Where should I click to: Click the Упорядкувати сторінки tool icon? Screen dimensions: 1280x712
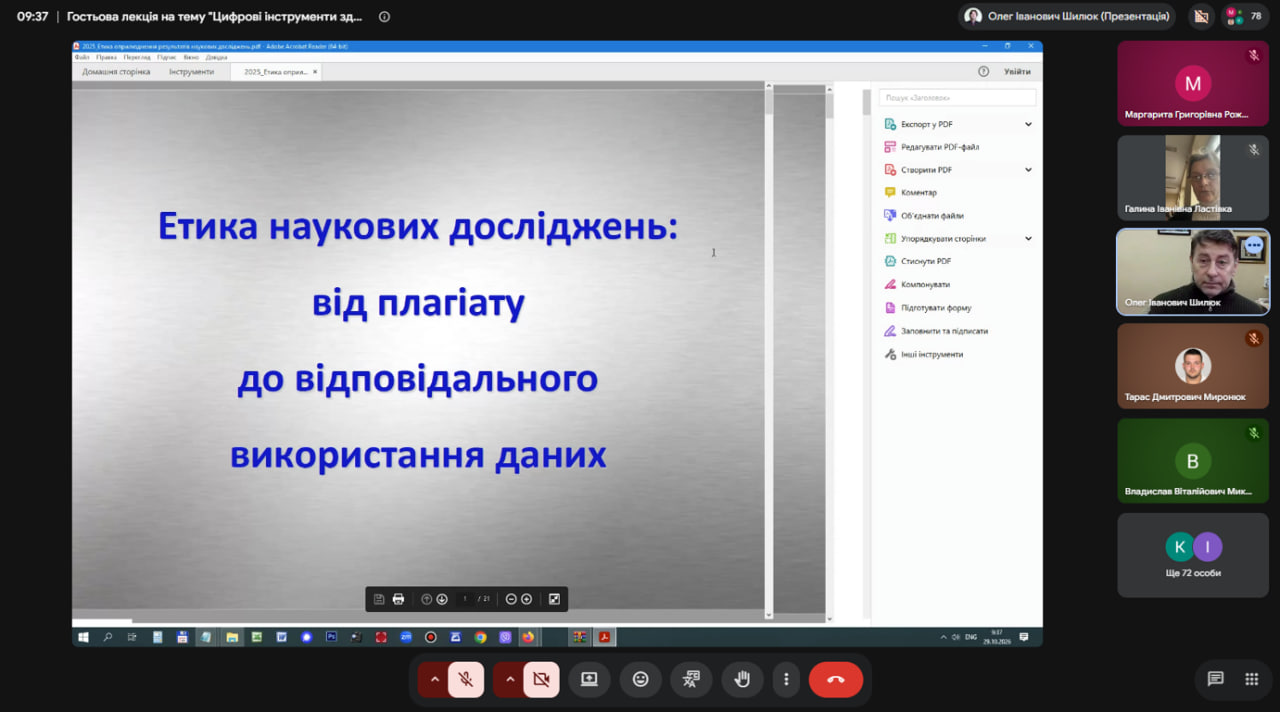point(890,239)
